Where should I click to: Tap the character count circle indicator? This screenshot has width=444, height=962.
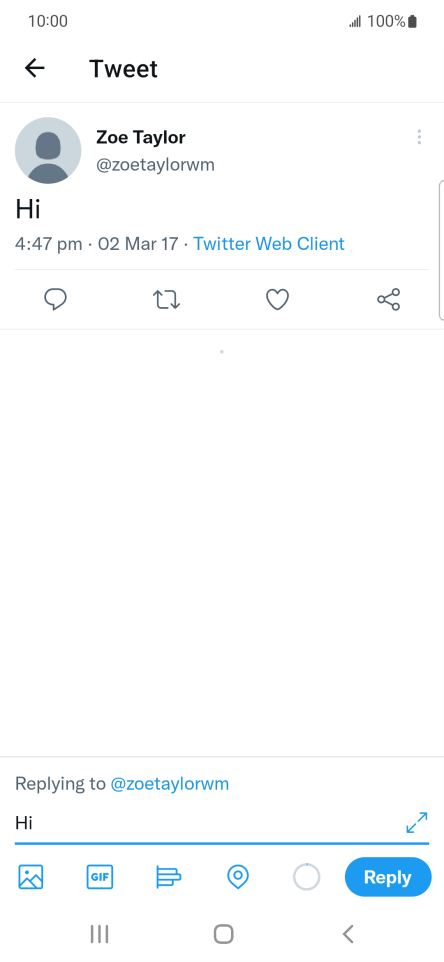(307, 877)
